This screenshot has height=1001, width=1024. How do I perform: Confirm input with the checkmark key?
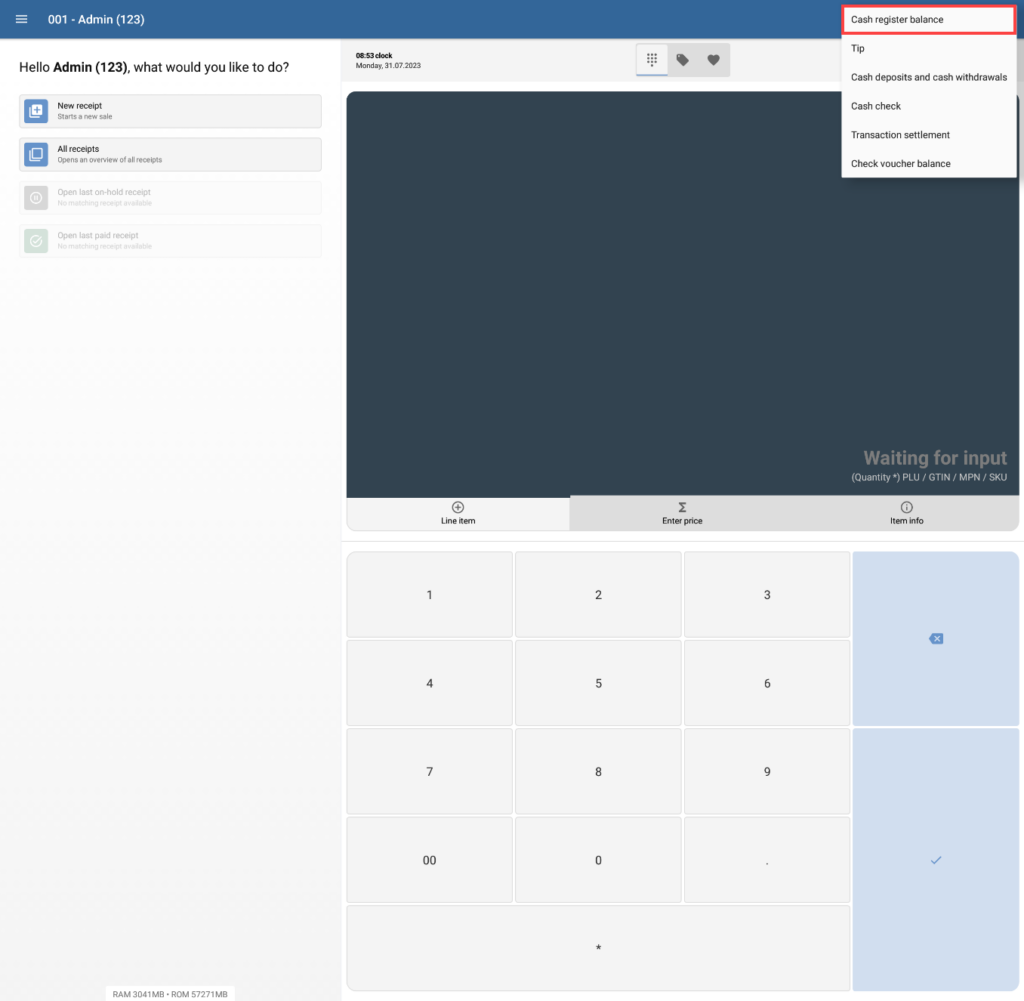tap(934, 859)
